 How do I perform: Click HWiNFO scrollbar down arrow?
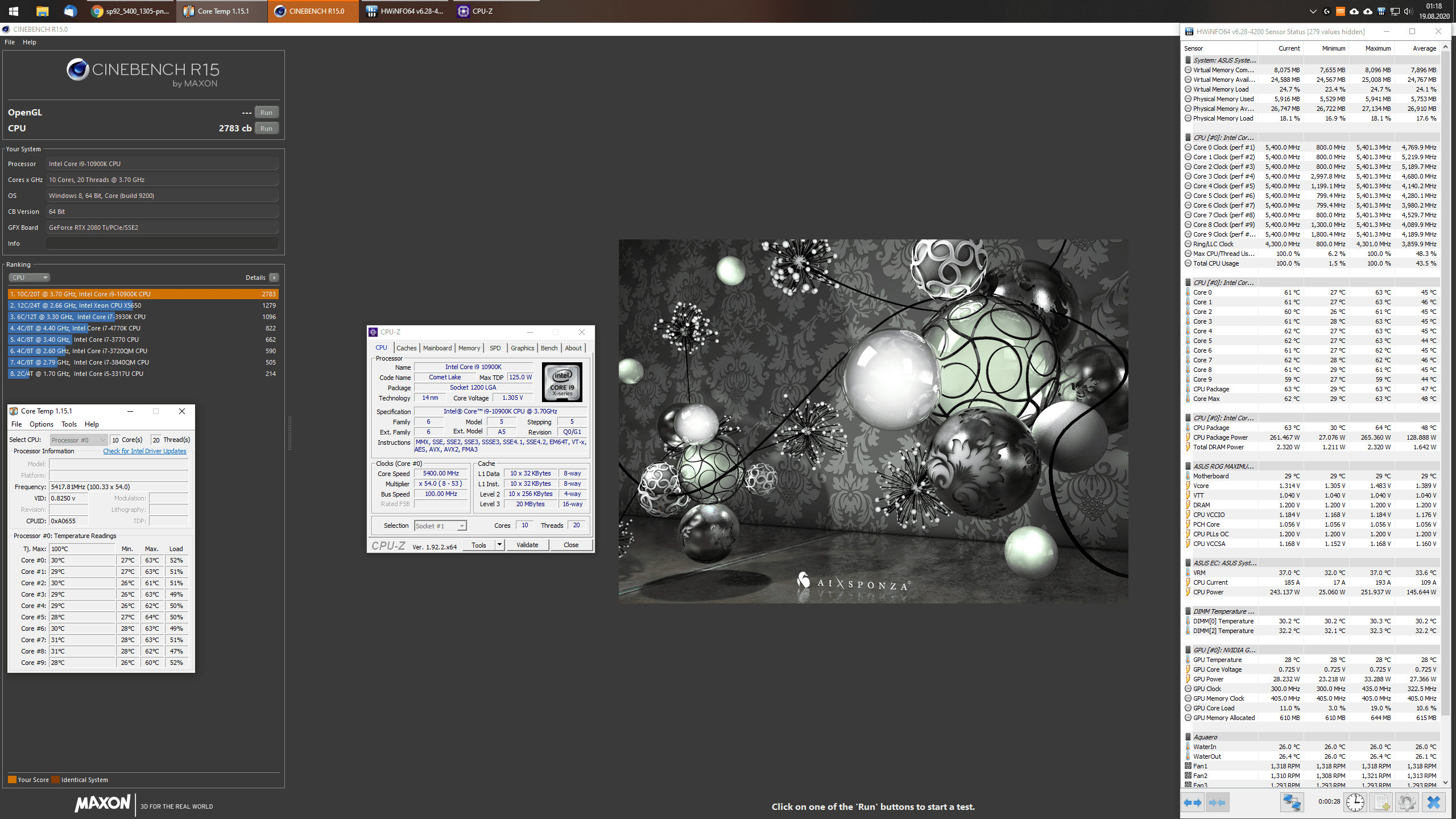(1446, 783)
